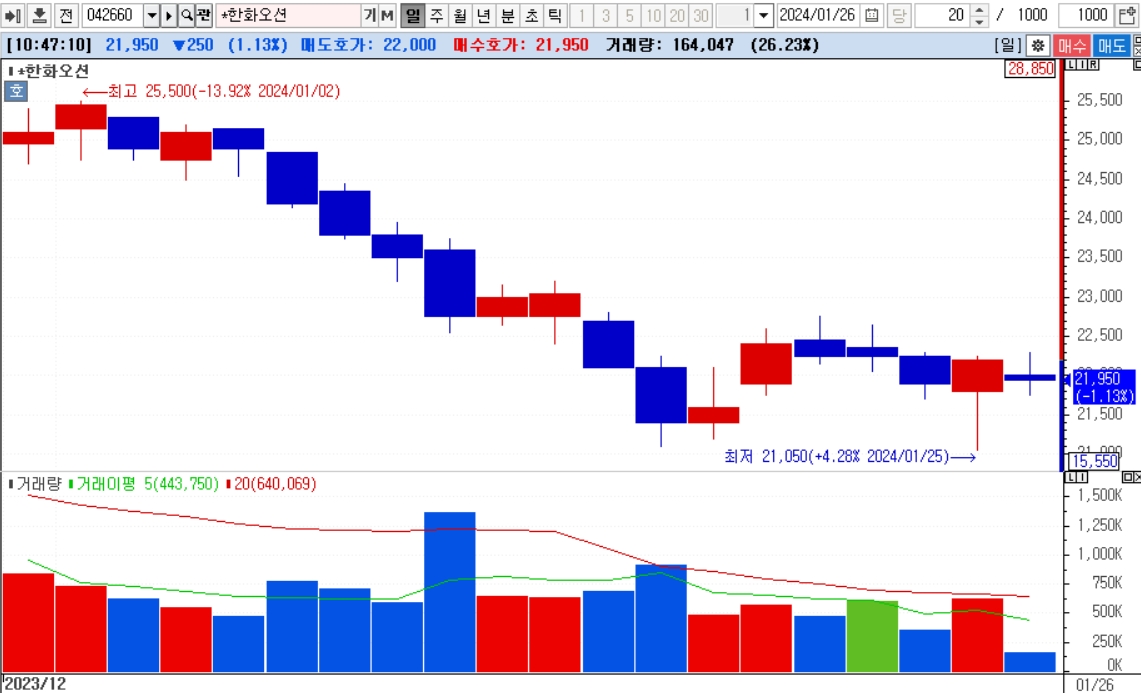Click the 전 button beside stock code
The image size is (1141, 693).
(x=66, y=15)
